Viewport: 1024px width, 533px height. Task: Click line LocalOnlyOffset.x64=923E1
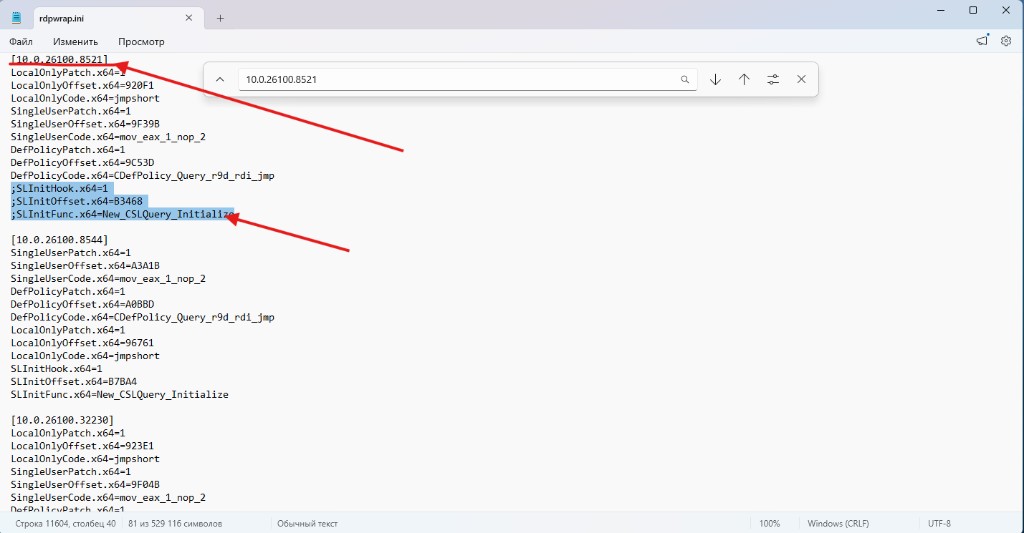(x=82, y=445)
